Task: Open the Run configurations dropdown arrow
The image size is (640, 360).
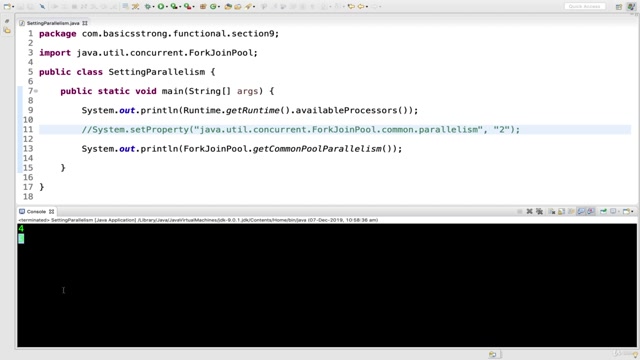Action: [x=167, y=7]
